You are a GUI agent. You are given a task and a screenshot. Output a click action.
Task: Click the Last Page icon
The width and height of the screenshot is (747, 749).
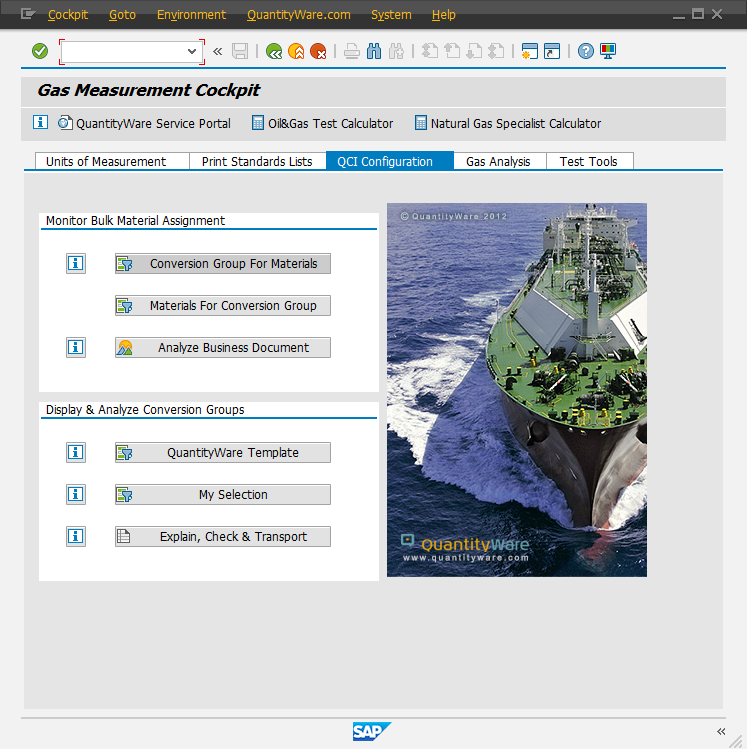coord(497,51)
